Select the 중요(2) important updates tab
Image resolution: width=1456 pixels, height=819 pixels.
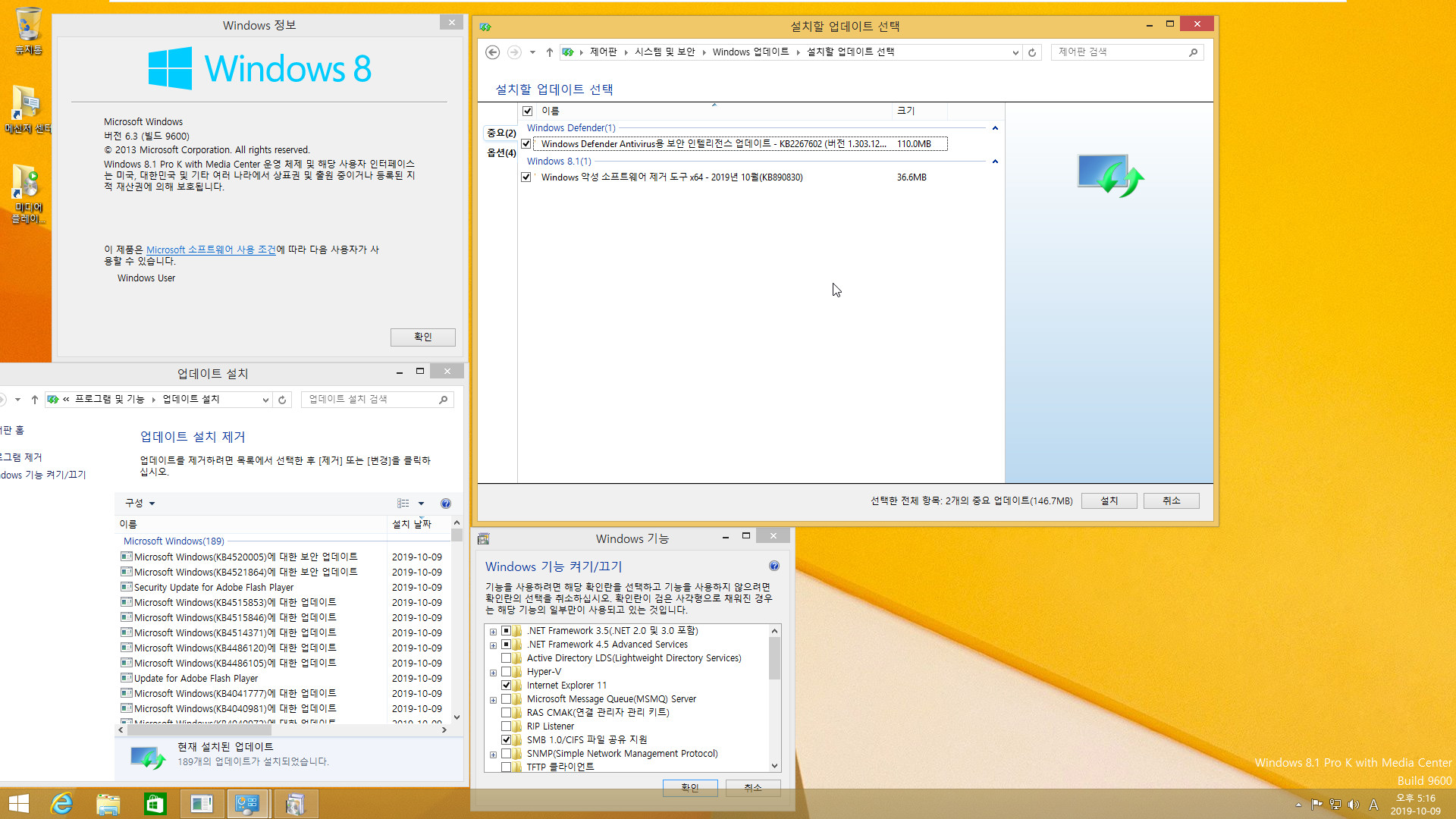pos(500,133)
